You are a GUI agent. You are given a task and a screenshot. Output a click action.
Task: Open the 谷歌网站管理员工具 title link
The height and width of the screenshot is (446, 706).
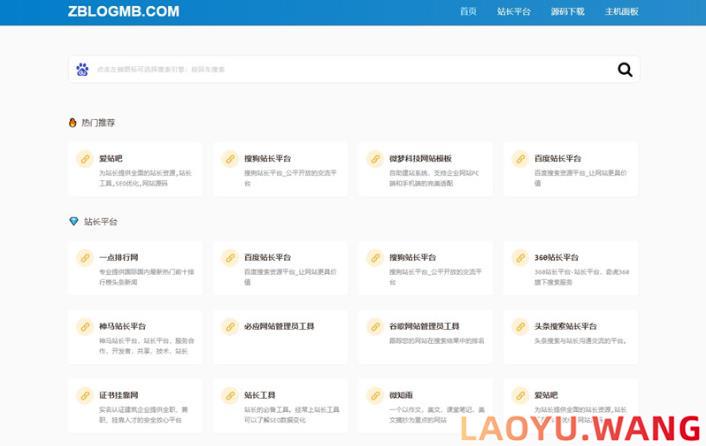[x=424, y=326]
